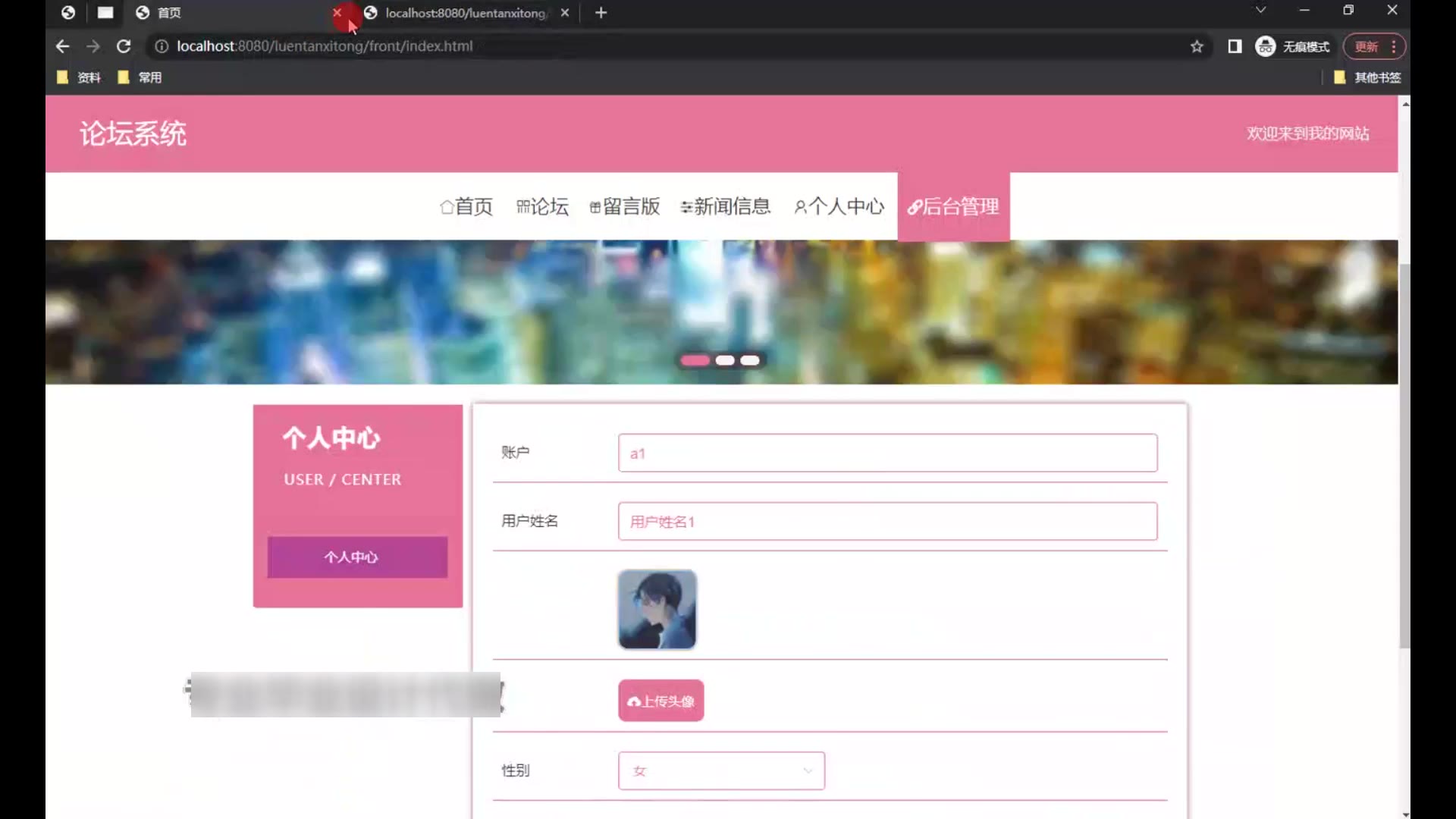Expand the 性别 gender dropdown
Screen dimensions: 1456x819
coord(721,770)
